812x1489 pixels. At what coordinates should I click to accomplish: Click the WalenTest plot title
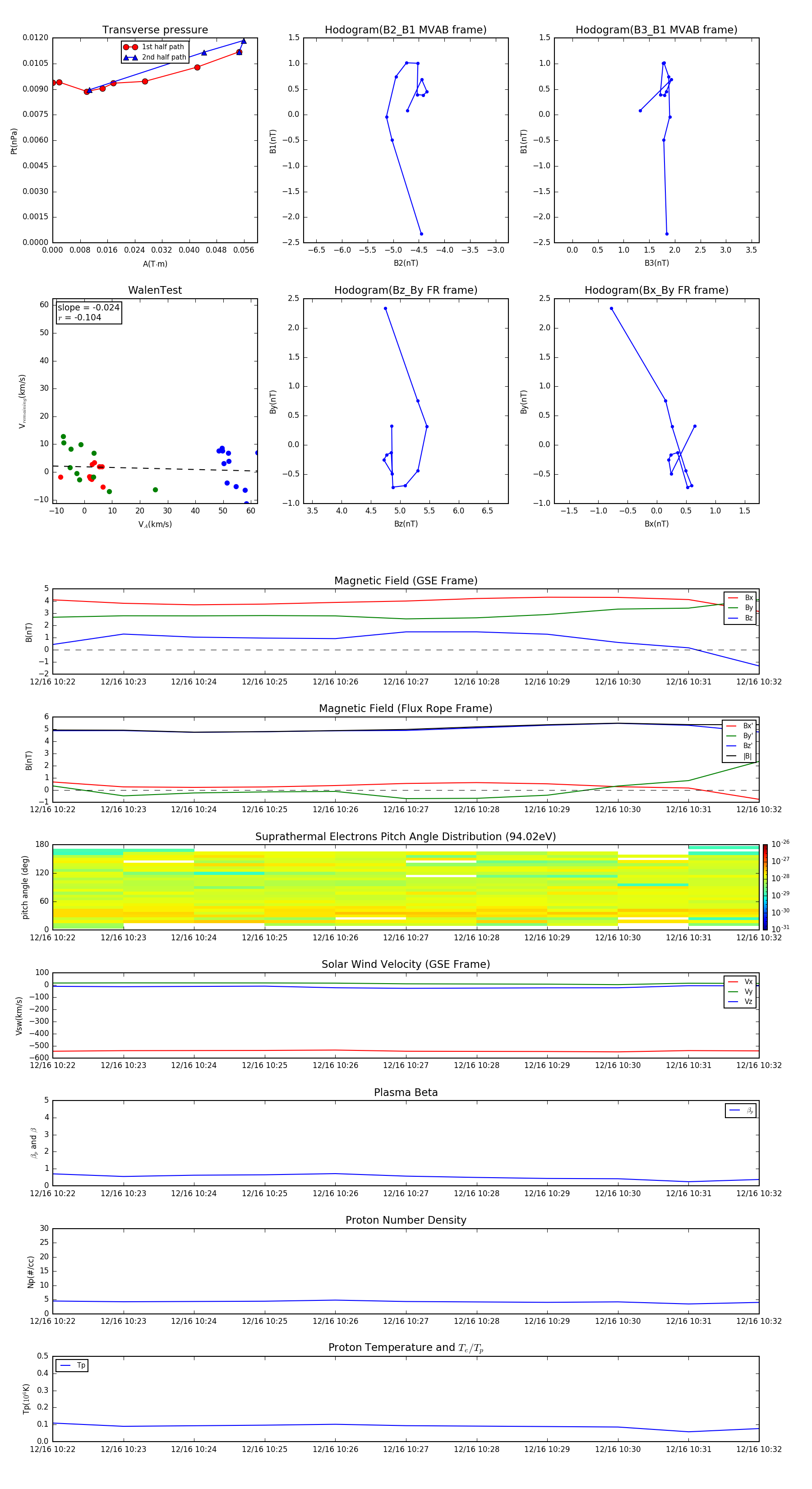(x=155, y=290)
